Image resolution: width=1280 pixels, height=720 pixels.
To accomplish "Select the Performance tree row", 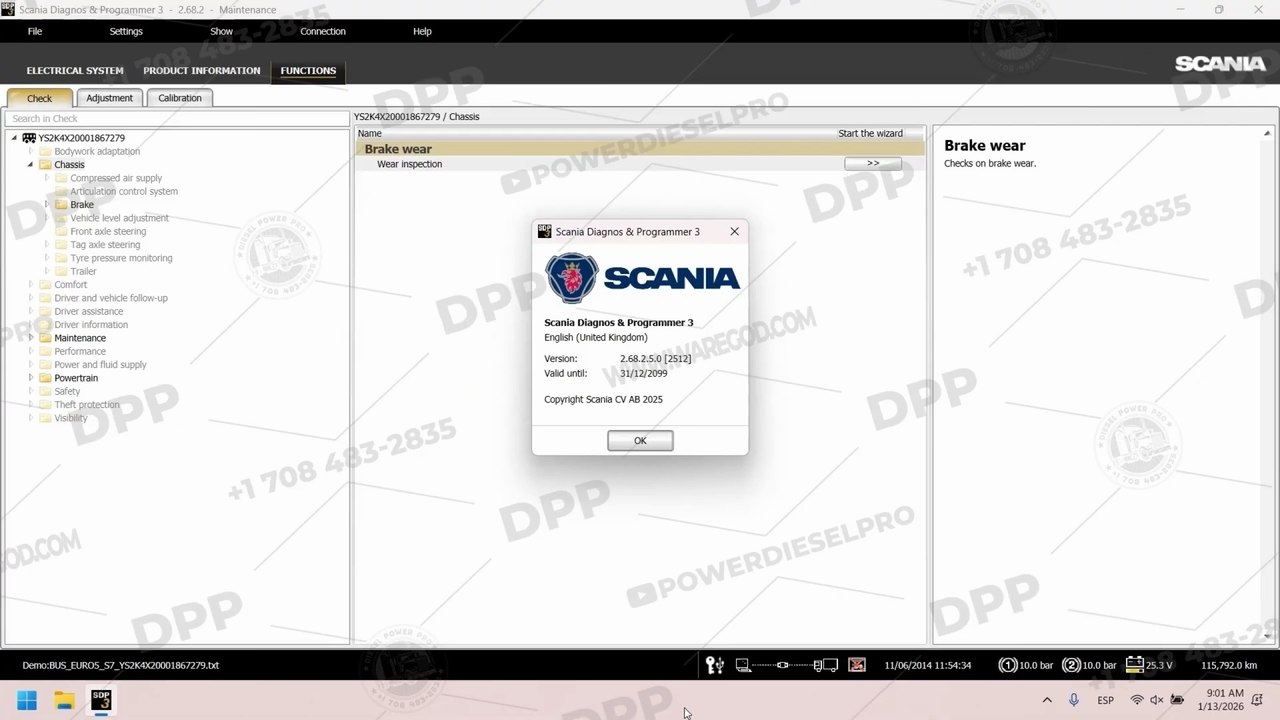I will (80, 351).
